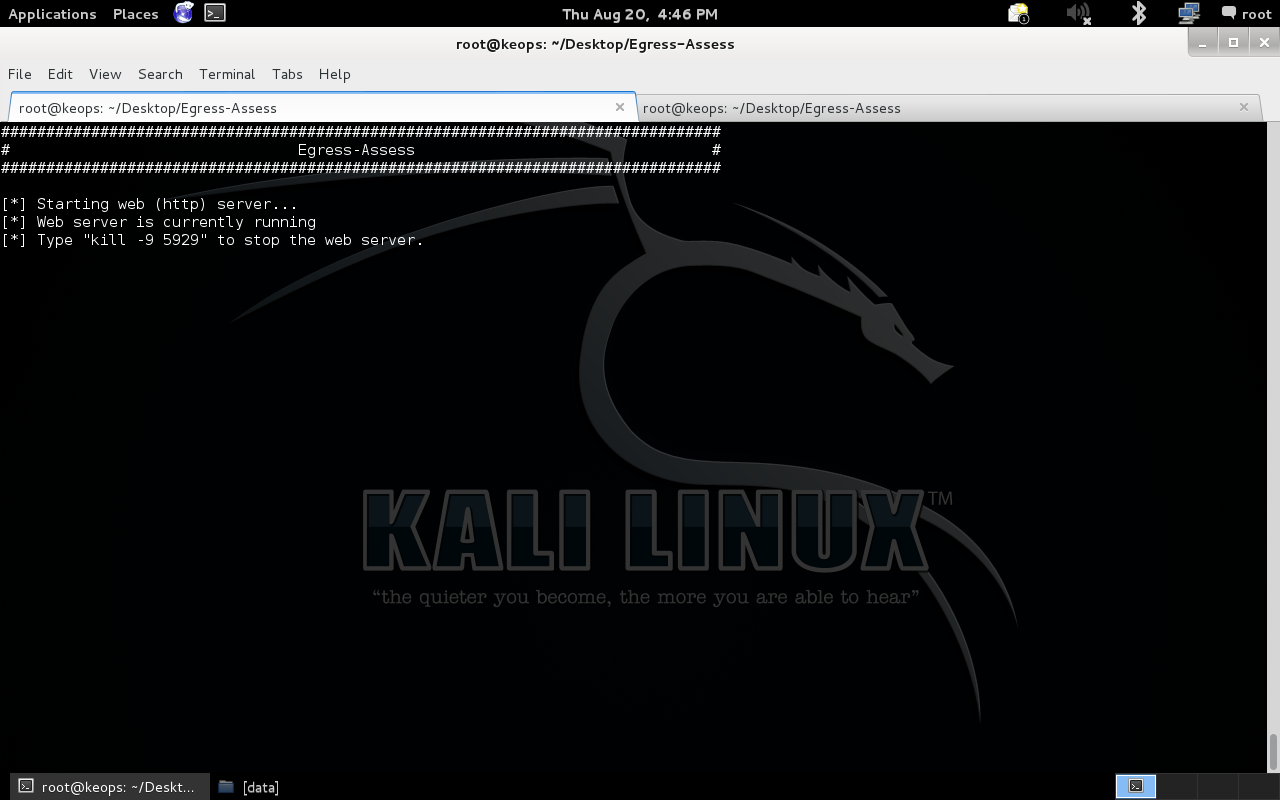This screenshot has width=1280, height=800.
Task: Switch to the [data] window in taskbar
Action: coord(248,787)
